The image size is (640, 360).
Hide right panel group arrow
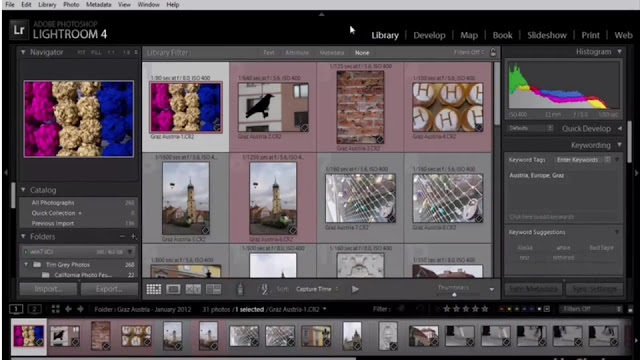coord(636,173)
